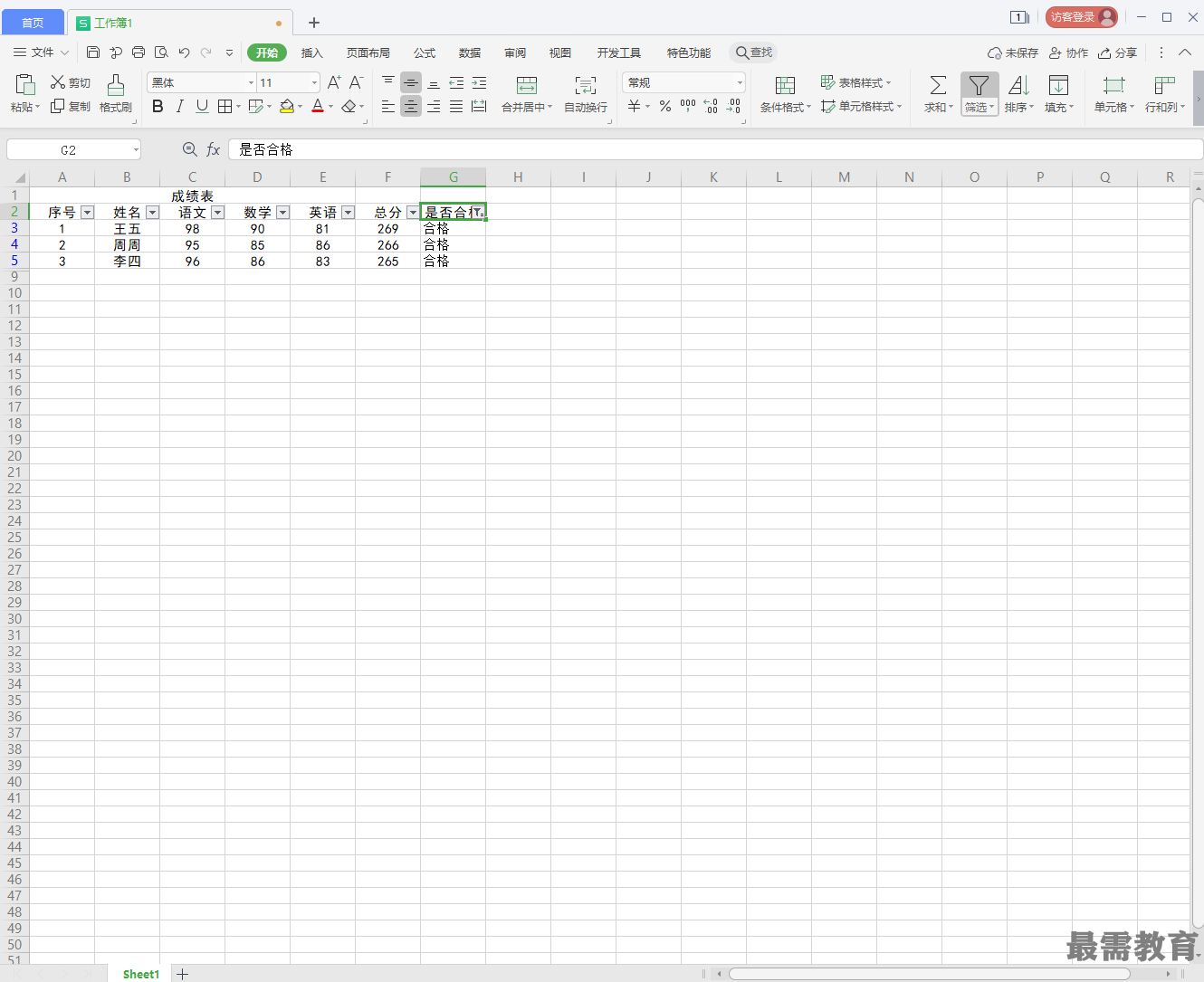Click the horizontal scrollbar at bottom
Screen dimensions: 1204x982
tap(929, 974)
